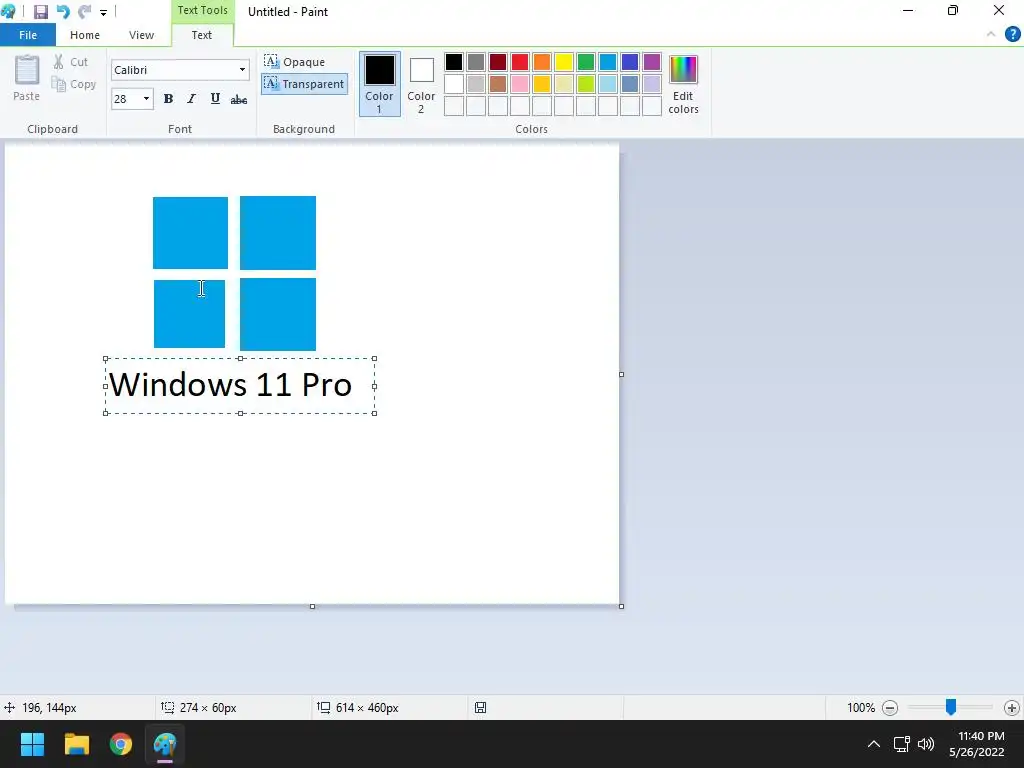
Task: Open File Explorer from the taskbar
Action: click(76, 744)
